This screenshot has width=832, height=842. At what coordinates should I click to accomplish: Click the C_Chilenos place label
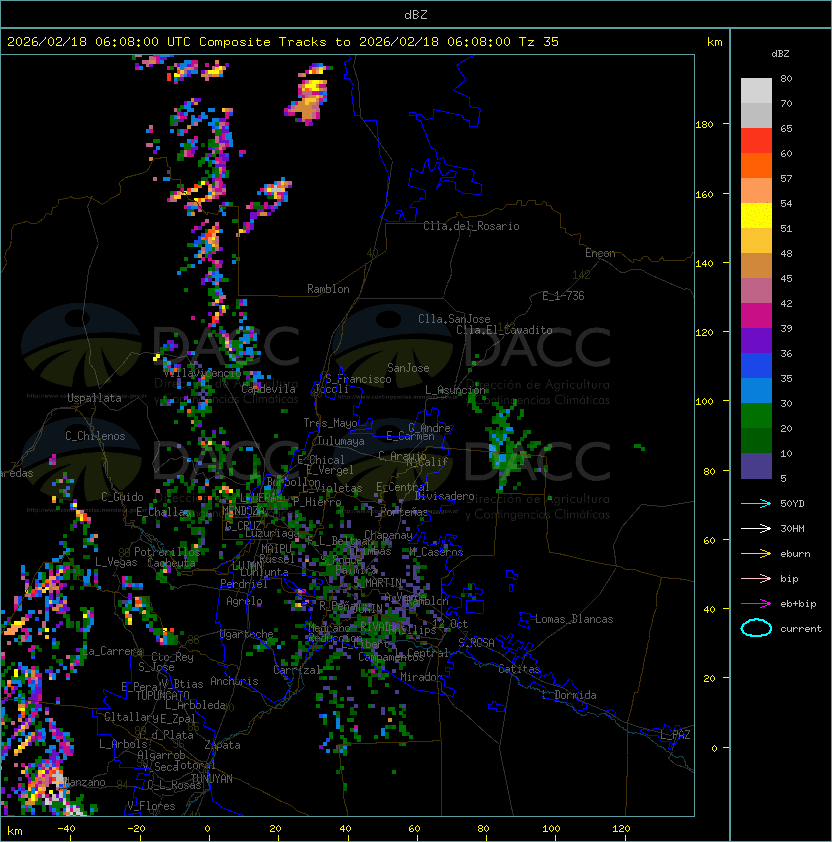coord(95,435)
